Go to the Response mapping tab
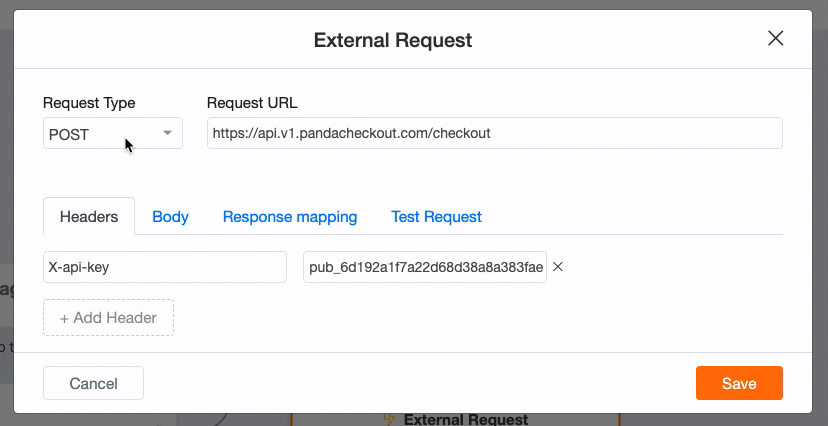Viewport: 828px width, 426px height. pos(290,217)
